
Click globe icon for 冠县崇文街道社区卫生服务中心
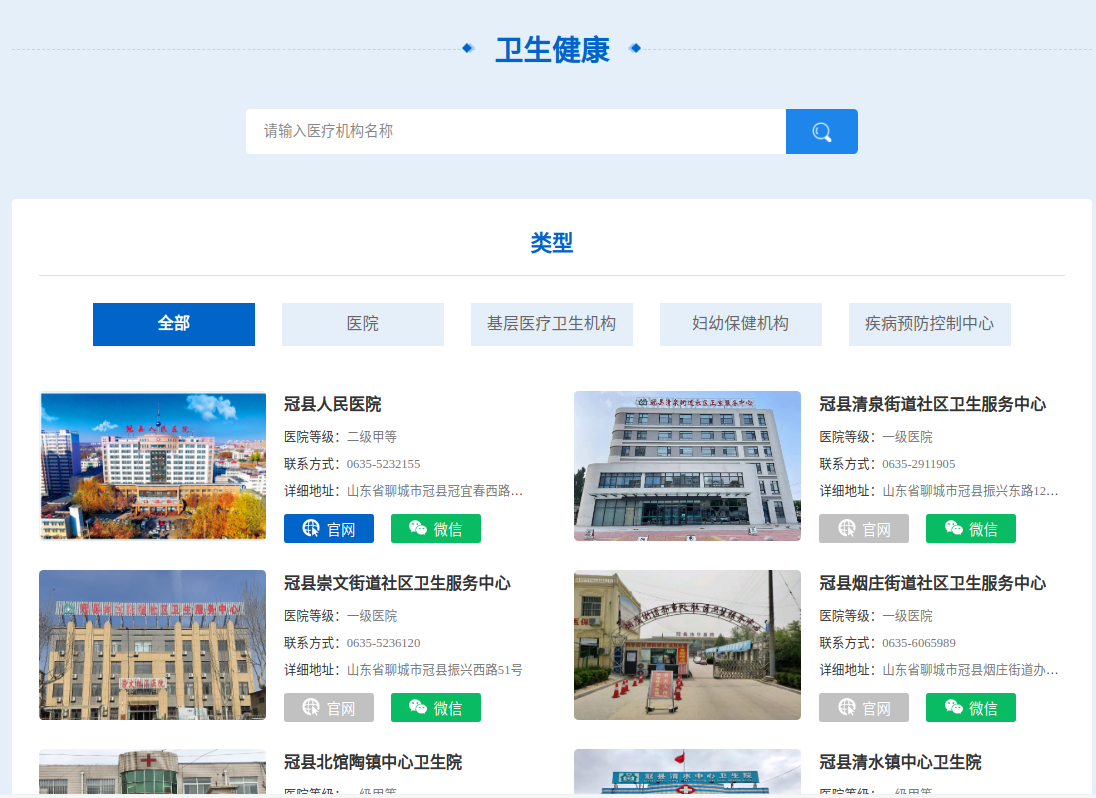[312, 707]
